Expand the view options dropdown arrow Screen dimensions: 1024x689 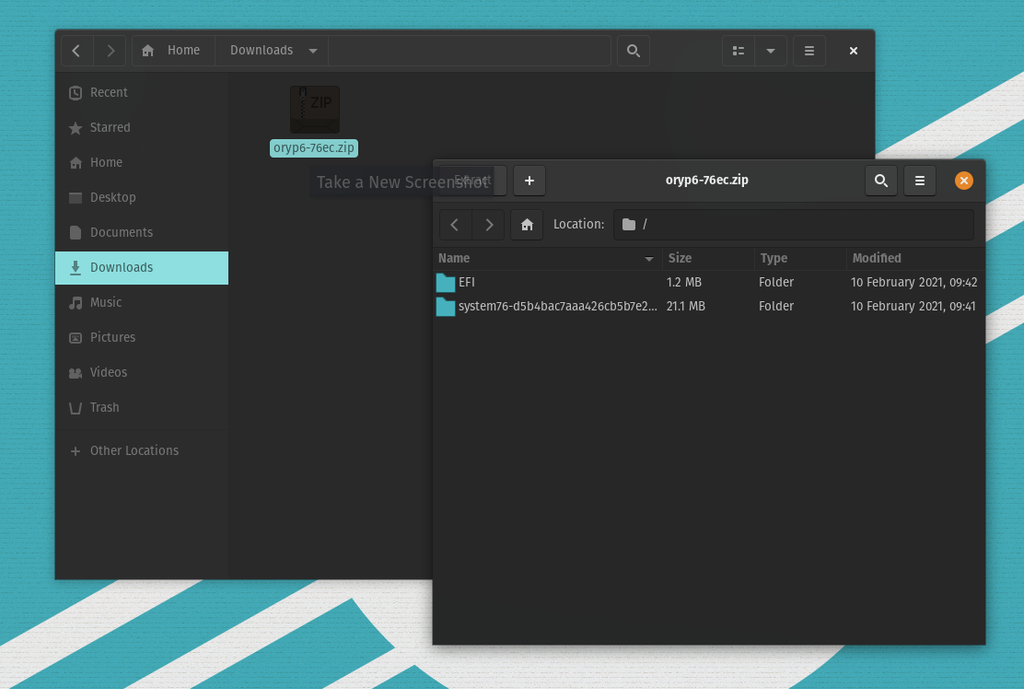(770, 51)
